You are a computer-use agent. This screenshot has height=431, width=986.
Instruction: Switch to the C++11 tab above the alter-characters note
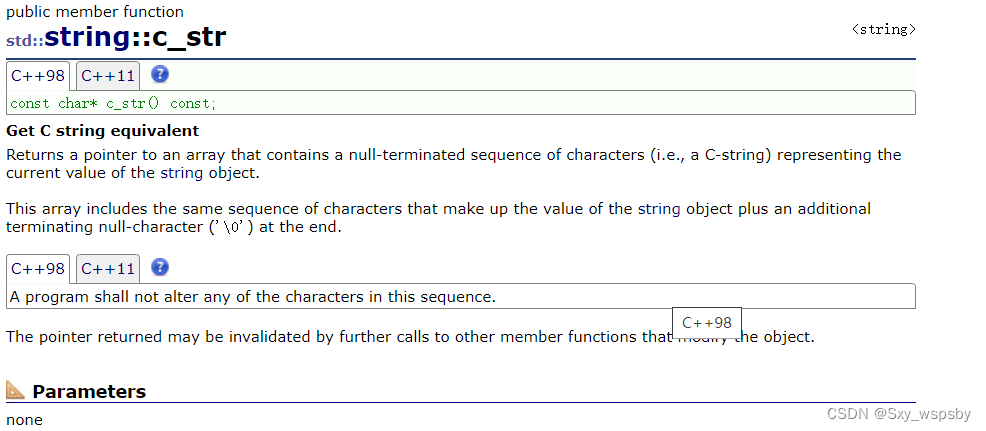(x=108, y=269)
